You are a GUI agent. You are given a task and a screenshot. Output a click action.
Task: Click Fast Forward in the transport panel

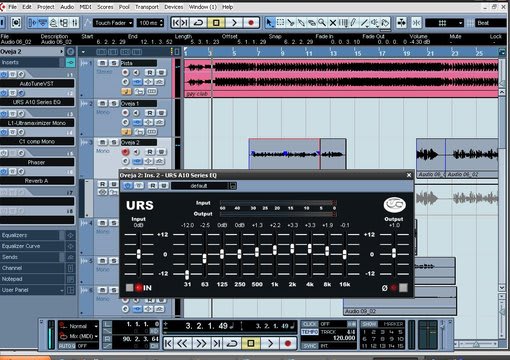coord(201,343)
